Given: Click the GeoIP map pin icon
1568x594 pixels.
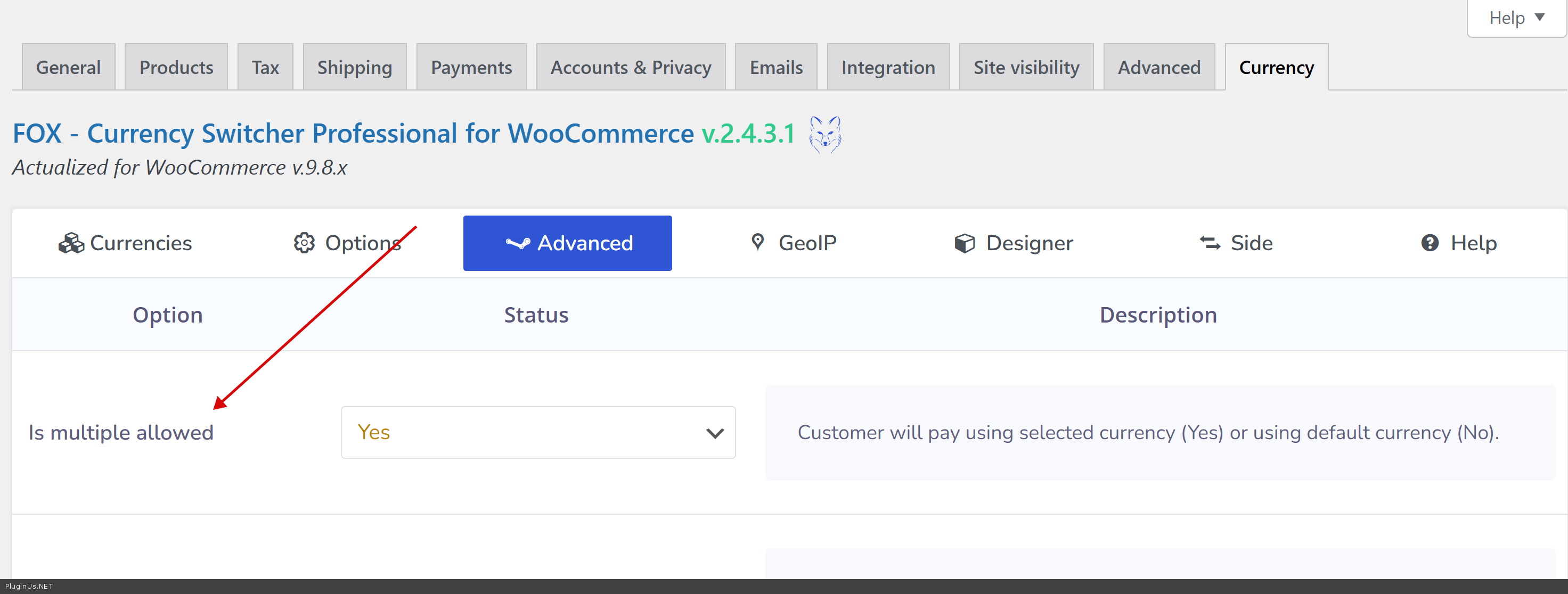Looking at the screenshot, I should [x=757, y=242].
